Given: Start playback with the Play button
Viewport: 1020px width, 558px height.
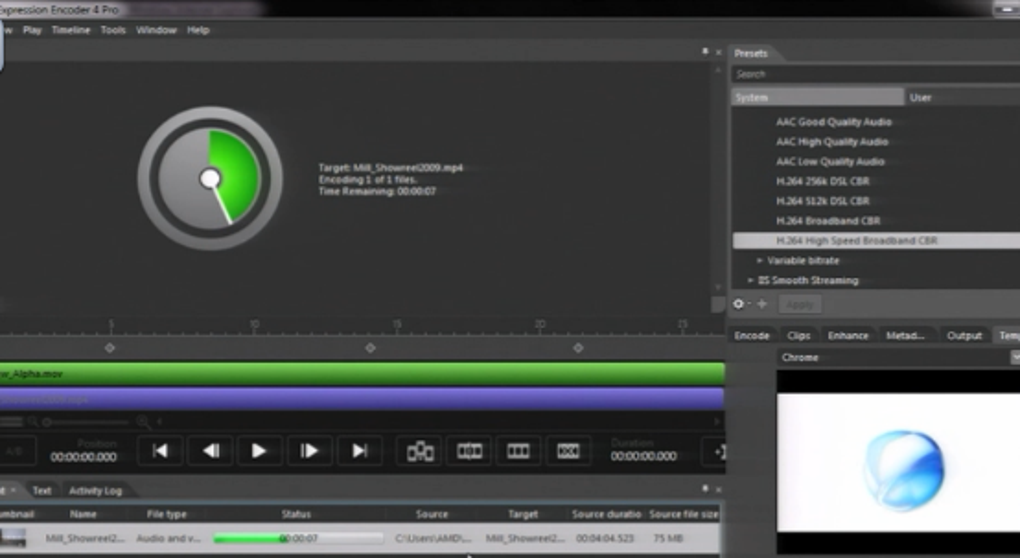Looking at the screenshot, I should [x=259, y=451].
